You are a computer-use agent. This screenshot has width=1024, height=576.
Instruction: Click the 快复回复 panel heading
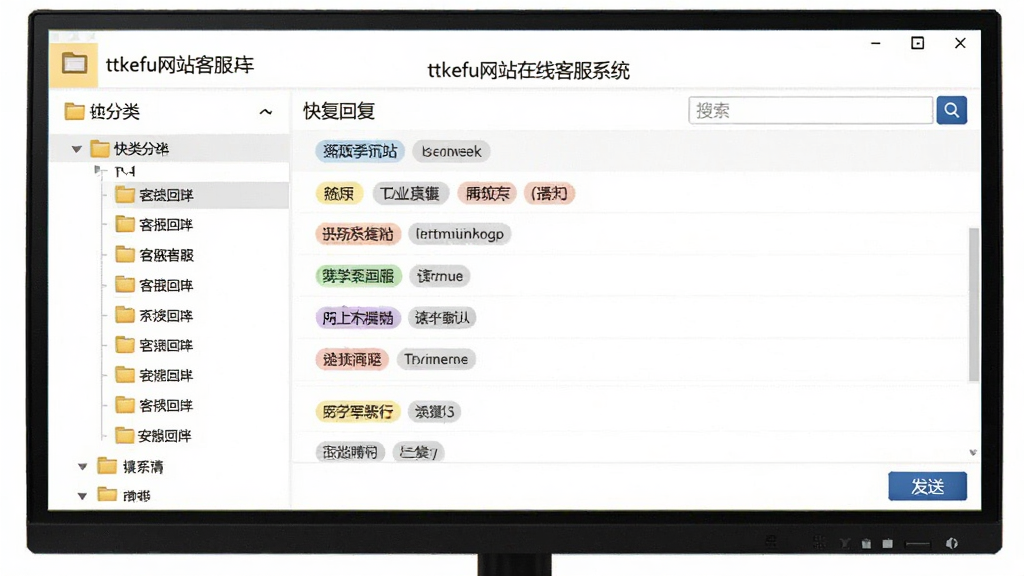click(x=339, y=111)
